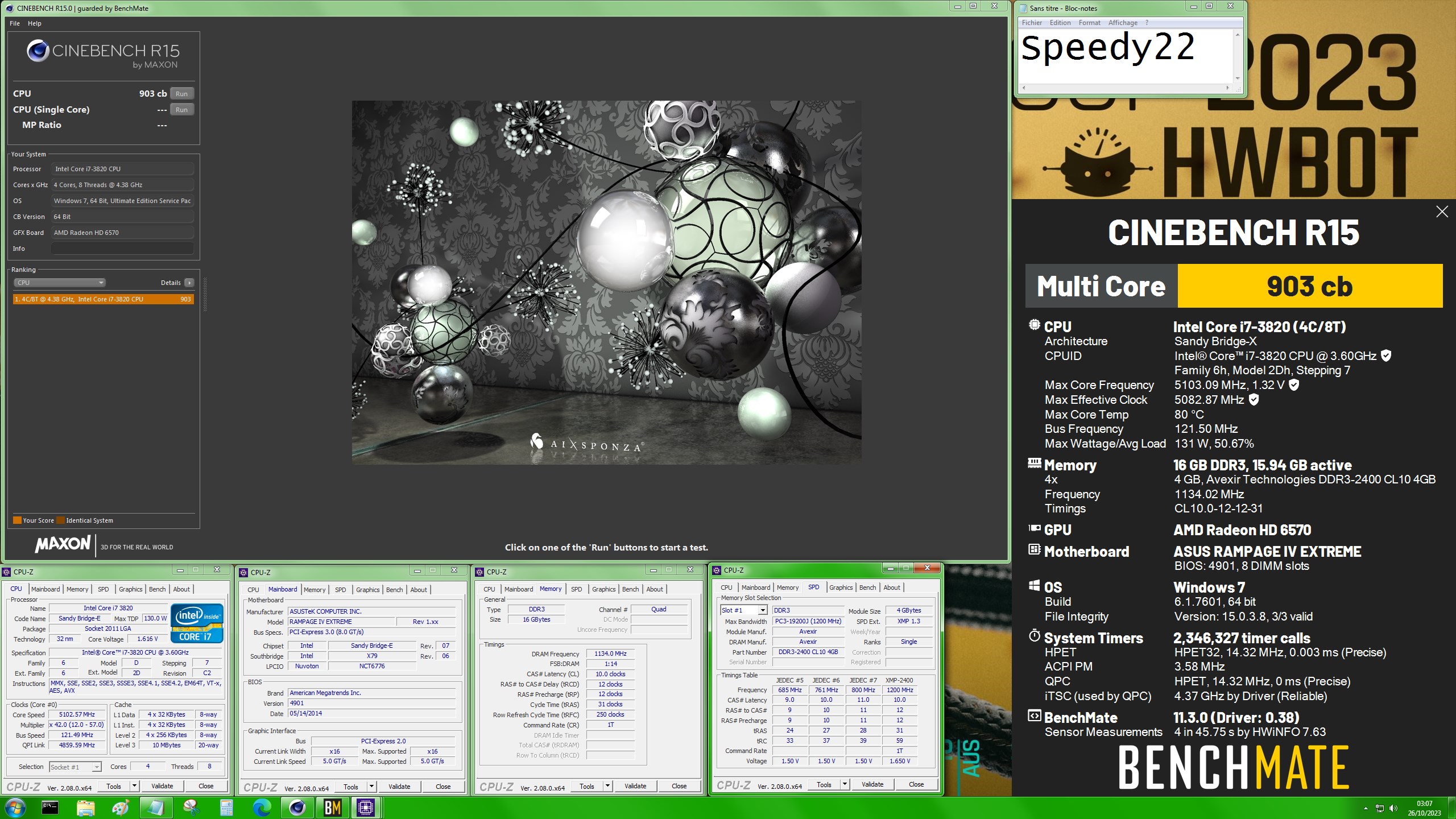Image resolution: width=1456 pixels, height=819 pixels.
Task: Open the ranking CPU dropdown
Action: [60, 283]
